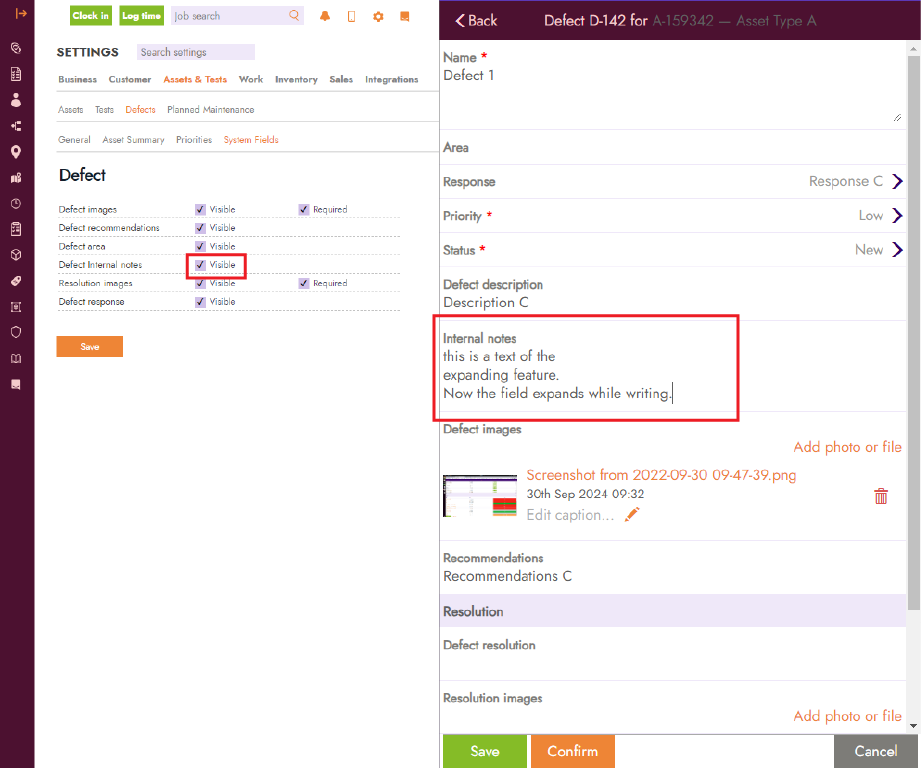The height and width of the screenshot is (768, 922).
Task: Open the Asset Summary tab
Action: coord(133,140)
